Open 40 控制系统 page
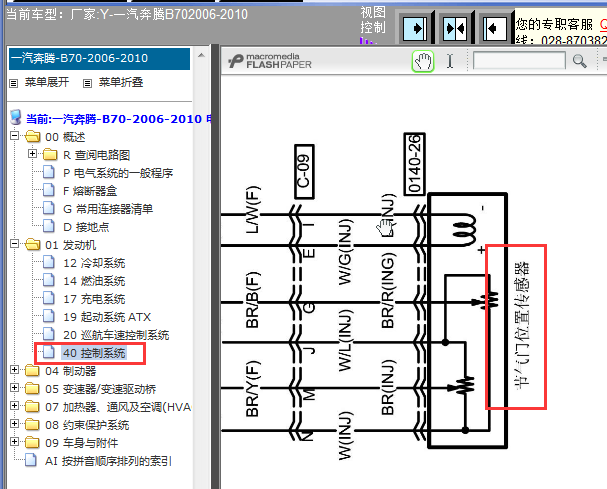The height and width of the screenshot is (489, 607). (94, 353)
